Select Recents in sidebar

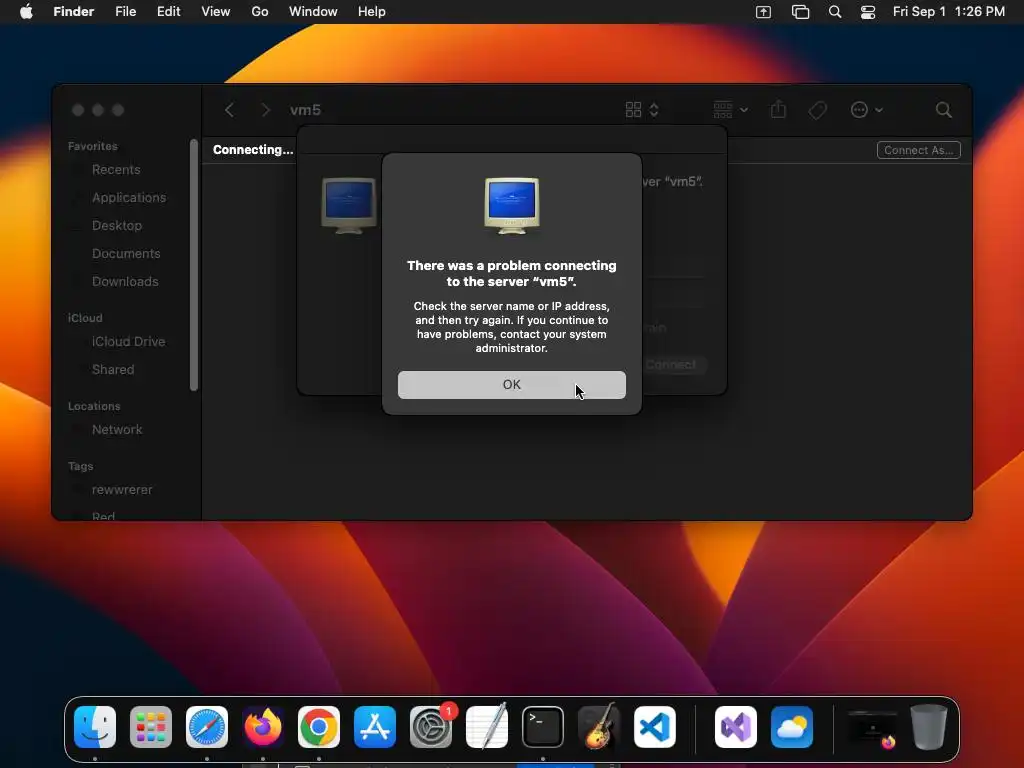(116, 170)
